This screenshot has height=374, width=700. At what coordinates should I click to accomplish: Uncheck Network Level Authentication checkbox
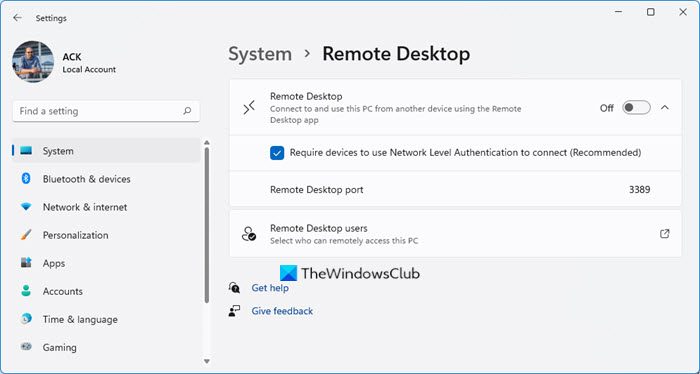tap(277, 153)
